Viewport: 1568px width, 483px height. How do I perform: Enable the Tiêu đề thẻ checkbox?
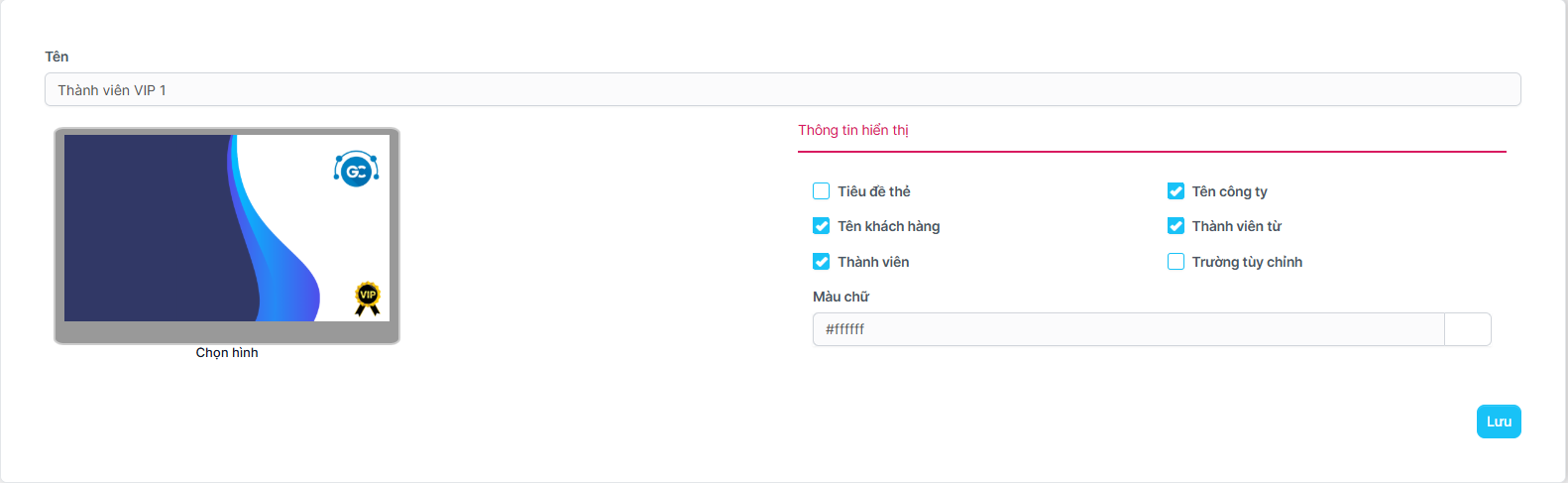821,191
